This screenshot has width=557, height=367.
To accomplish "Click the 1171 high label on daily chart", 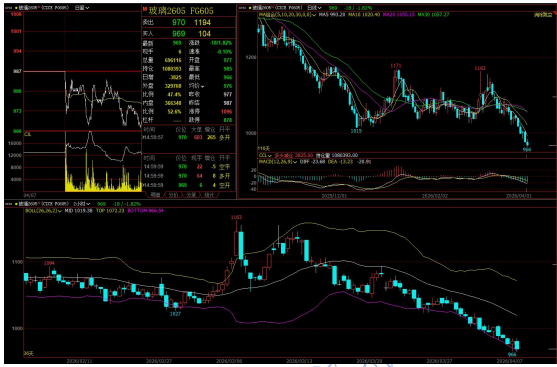I will (396, 66).
